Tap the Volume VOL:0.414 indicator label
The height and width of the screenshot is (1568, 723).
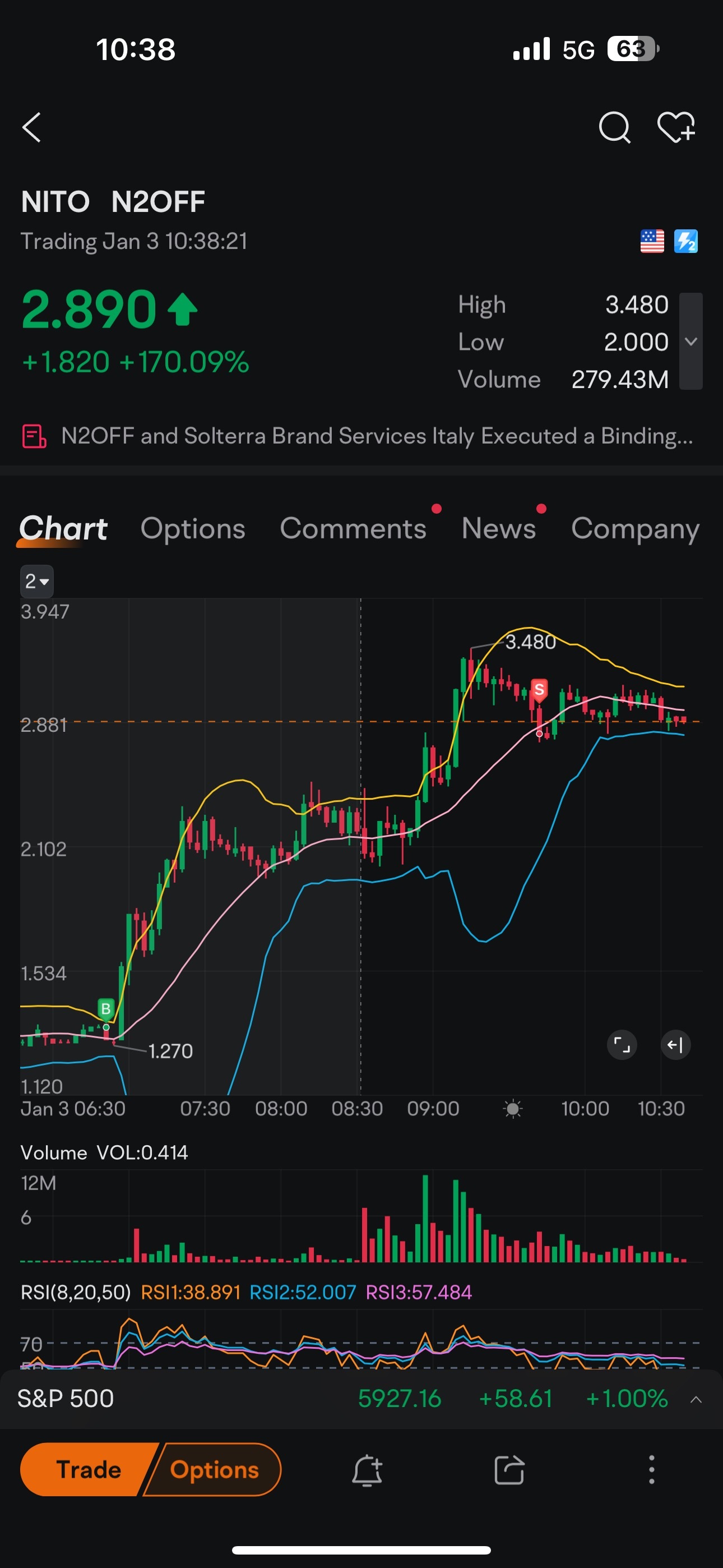[104, 1152]
